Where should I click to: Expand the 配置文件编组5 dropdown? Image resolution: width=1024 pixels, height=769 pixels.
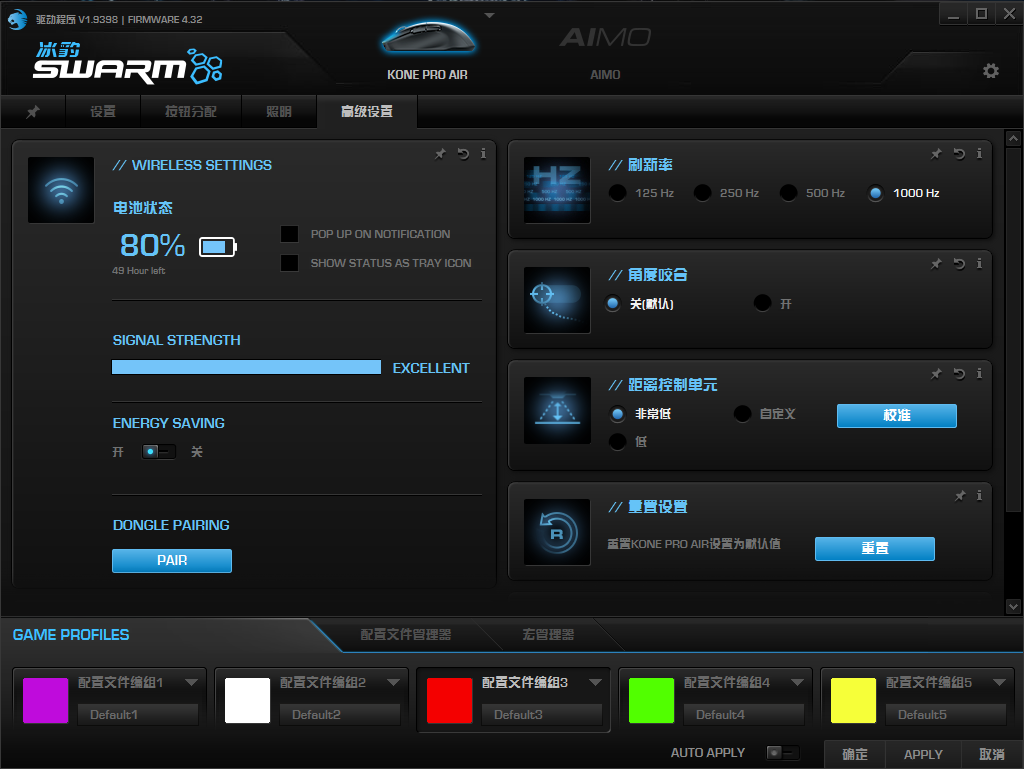[x=999, y=683]
